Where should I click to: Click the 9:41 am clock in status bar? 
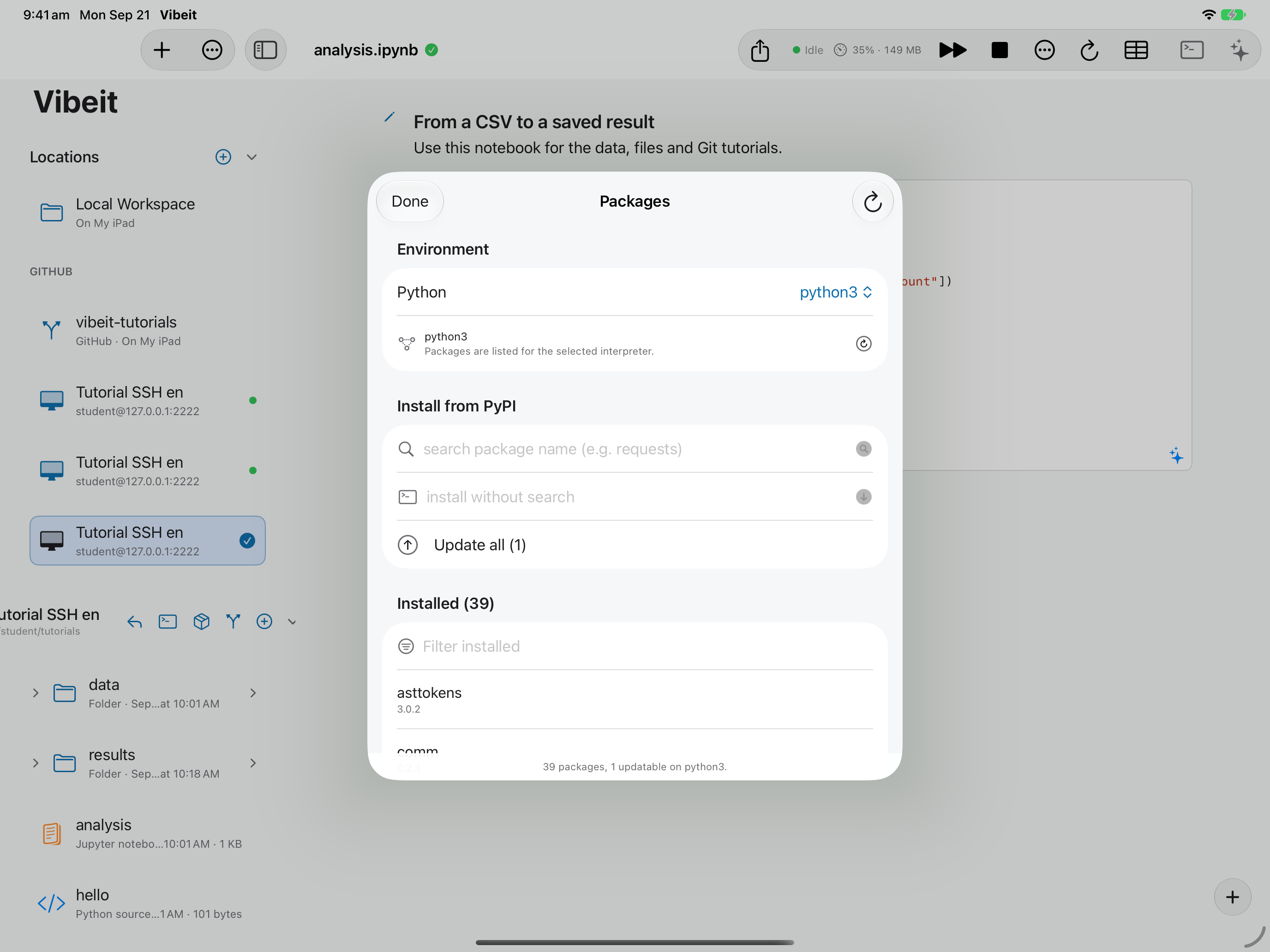(46, 15)
